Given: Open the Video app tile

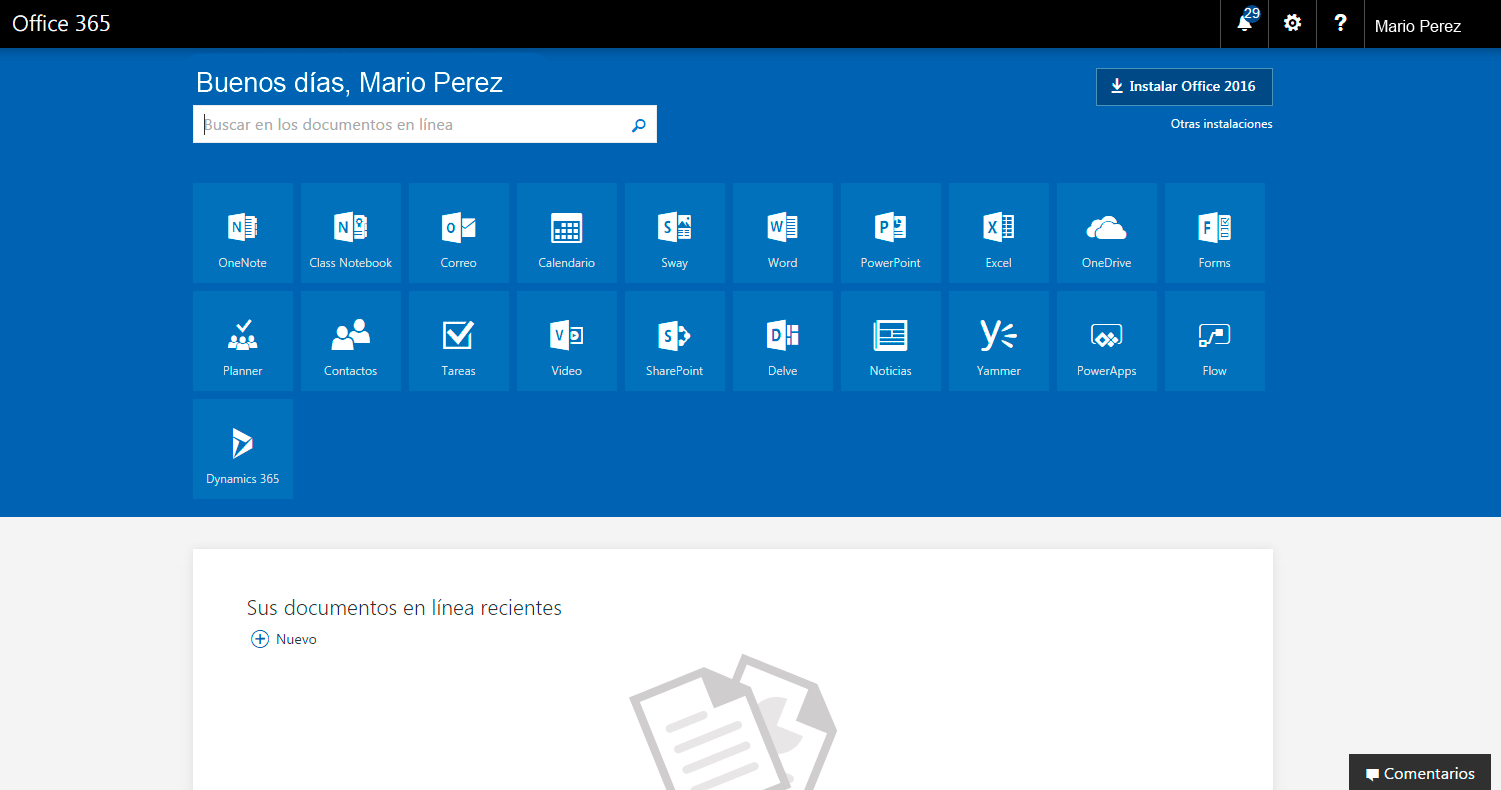Looking at the screenshot, I should 567,341.
